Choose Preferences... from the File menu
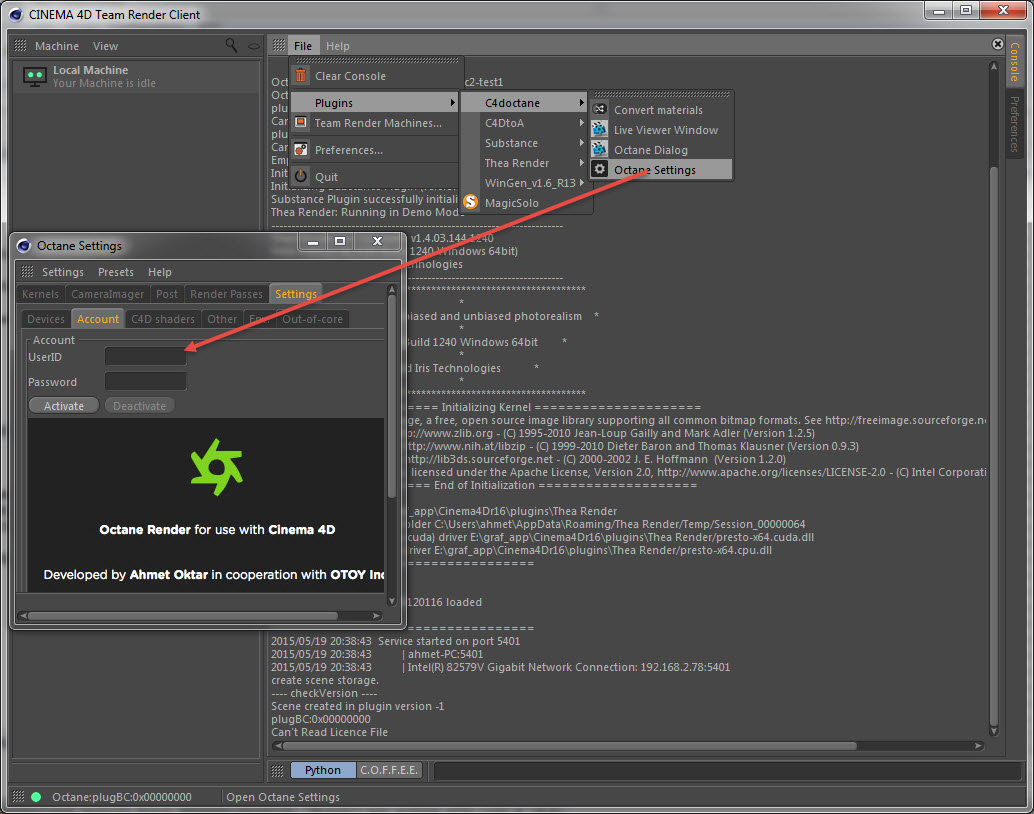This screenshot has height=814, width=1034. tap(374, 150)
